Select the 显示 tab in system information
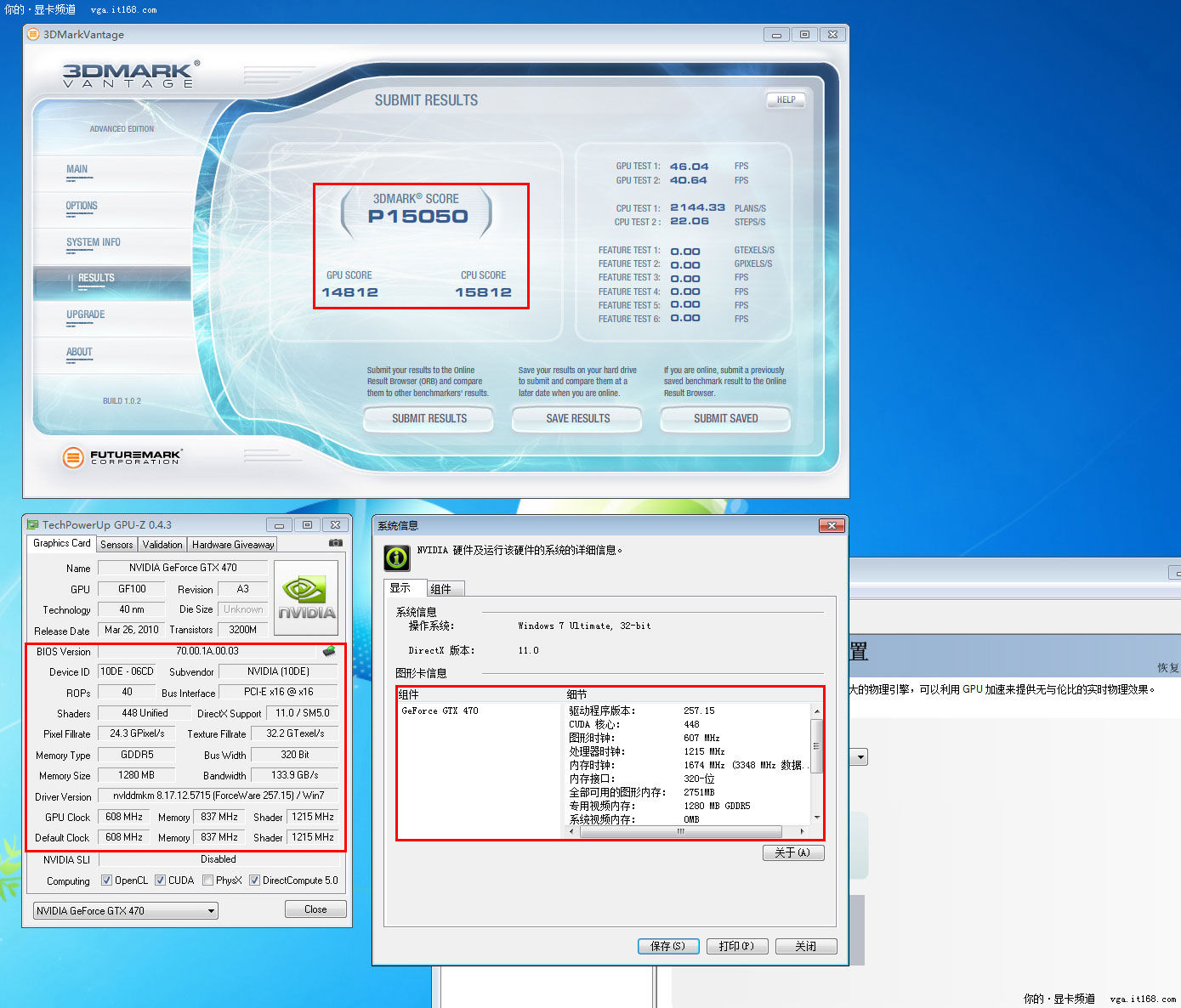This screenshot has height=1008, width=1181. tap(404, 587)
